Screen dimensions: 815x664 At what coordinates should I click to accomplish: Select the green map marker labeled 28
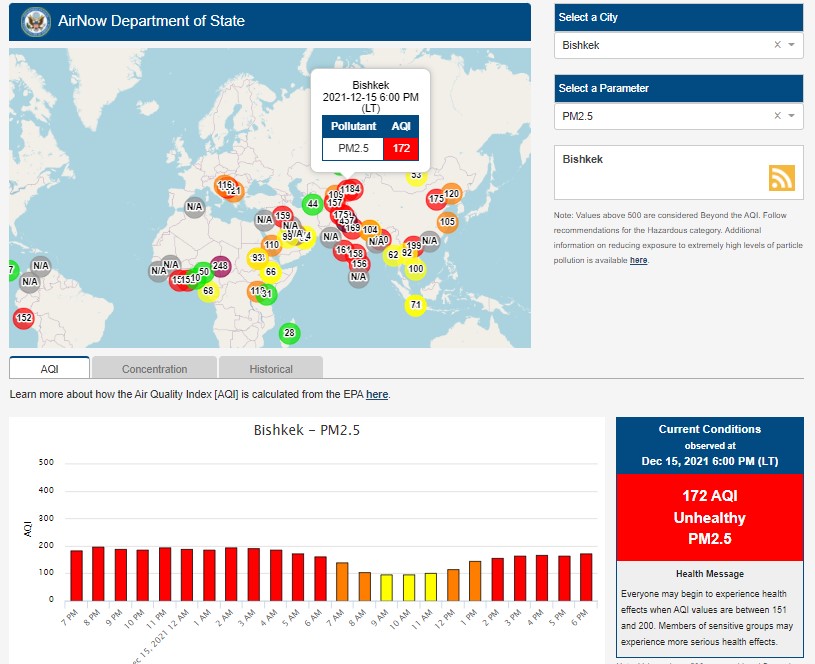289,333
